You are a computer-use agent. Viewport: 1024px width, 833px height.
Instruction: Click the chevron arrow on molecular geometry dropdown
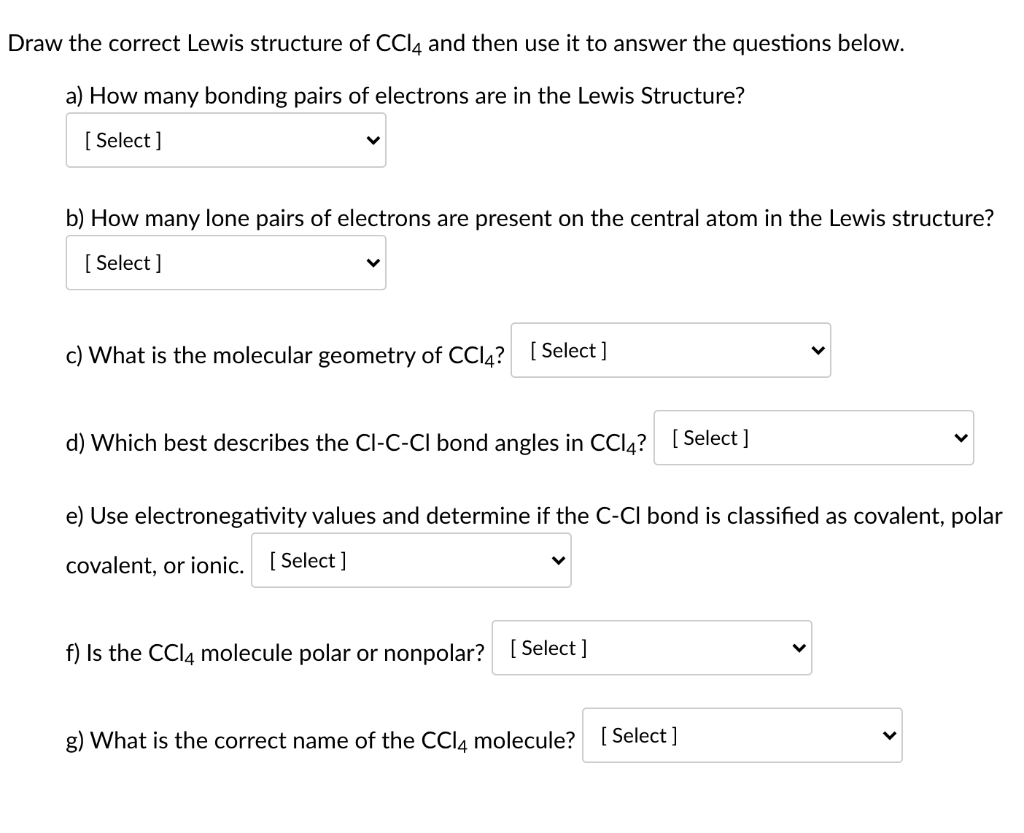pos(818,350)
